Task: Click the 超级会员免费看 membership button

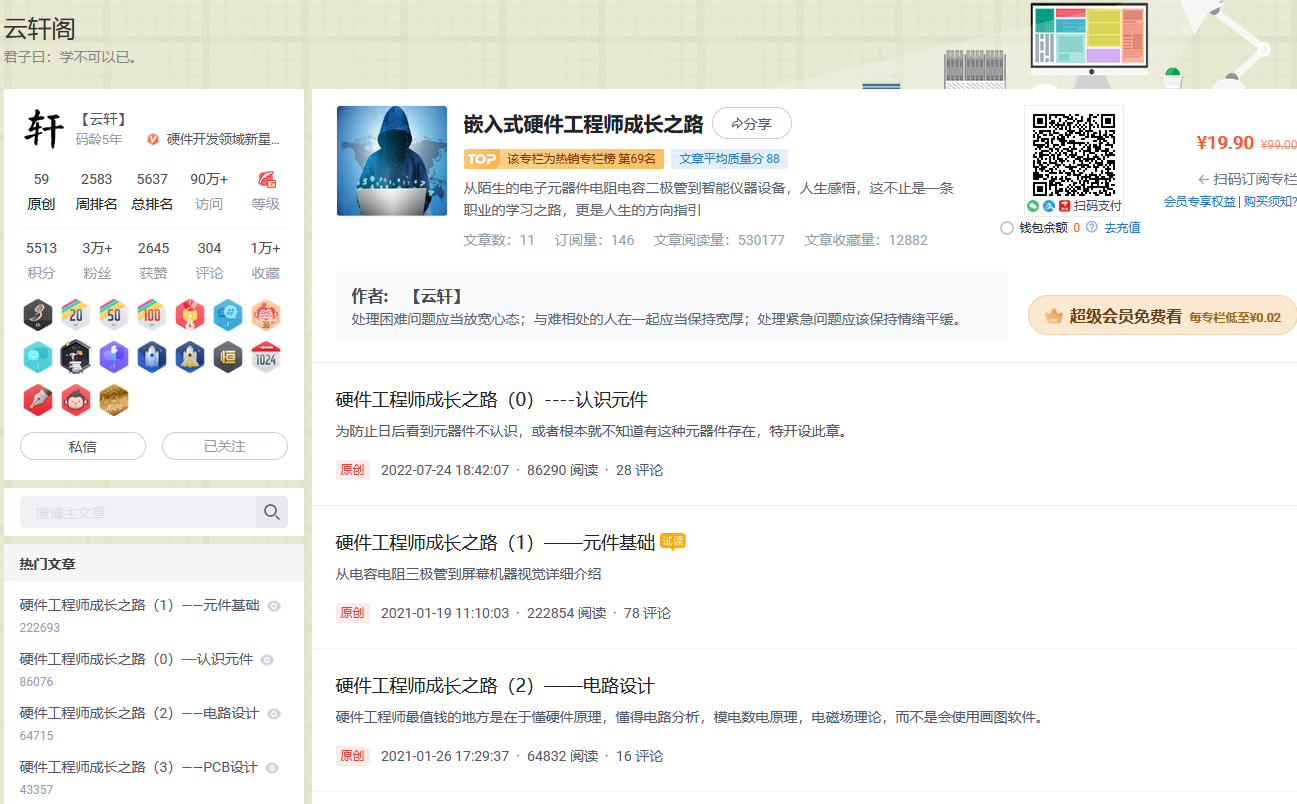Action: [1162, 316]
